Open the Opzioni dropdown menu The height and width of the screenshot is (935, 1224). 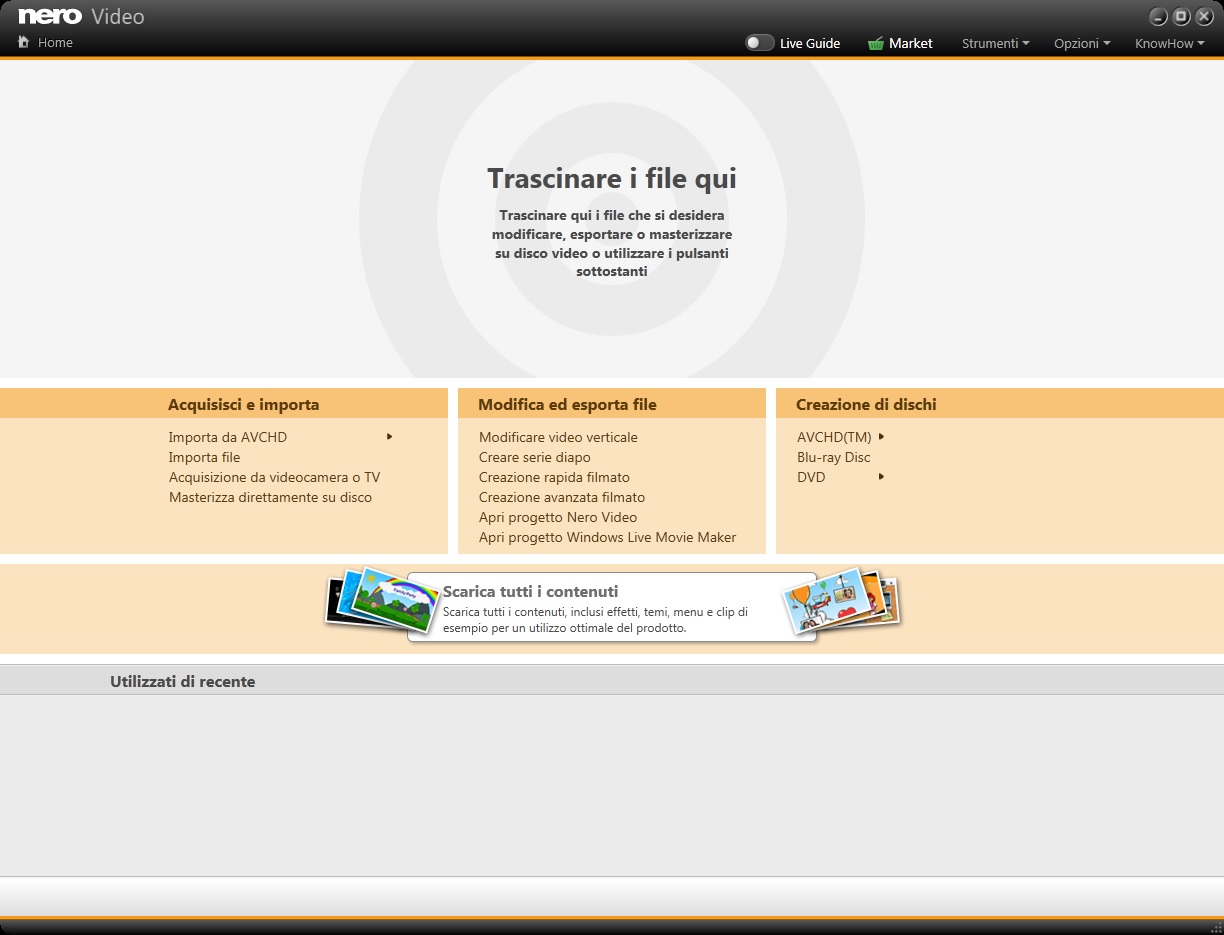point(1082,43)
